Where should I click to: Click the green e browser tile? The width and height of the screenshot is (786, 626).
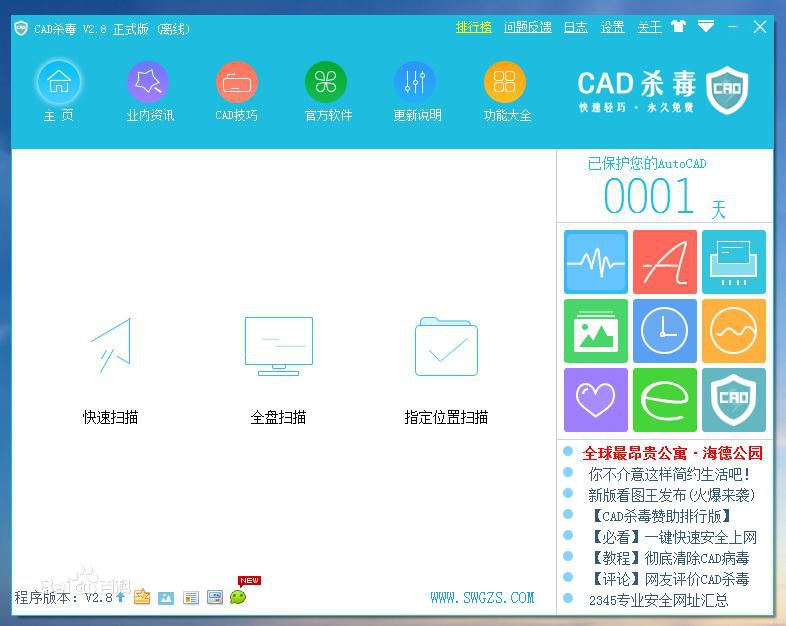[665, 400]
